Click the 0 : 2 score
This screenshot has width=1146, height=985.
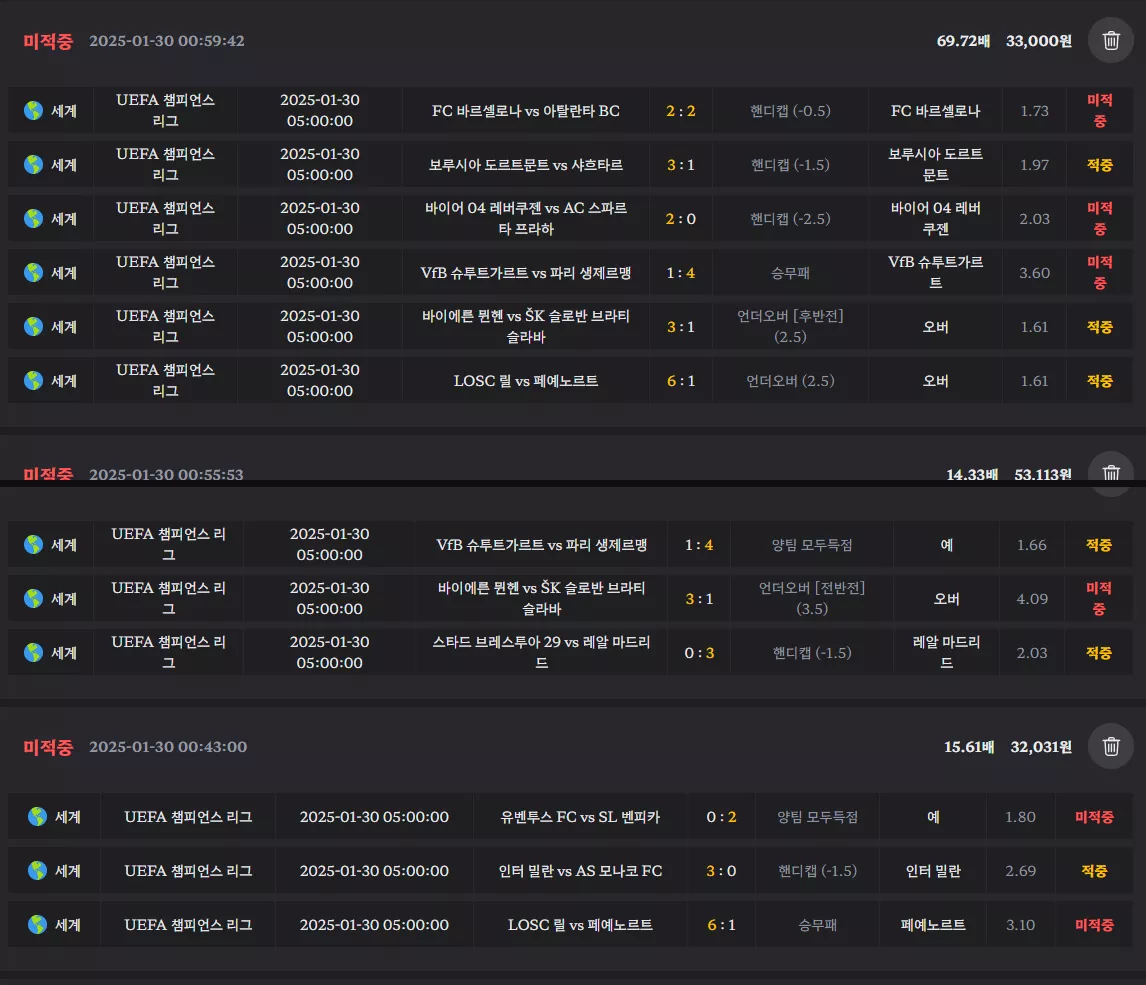[x=721, y=817]
